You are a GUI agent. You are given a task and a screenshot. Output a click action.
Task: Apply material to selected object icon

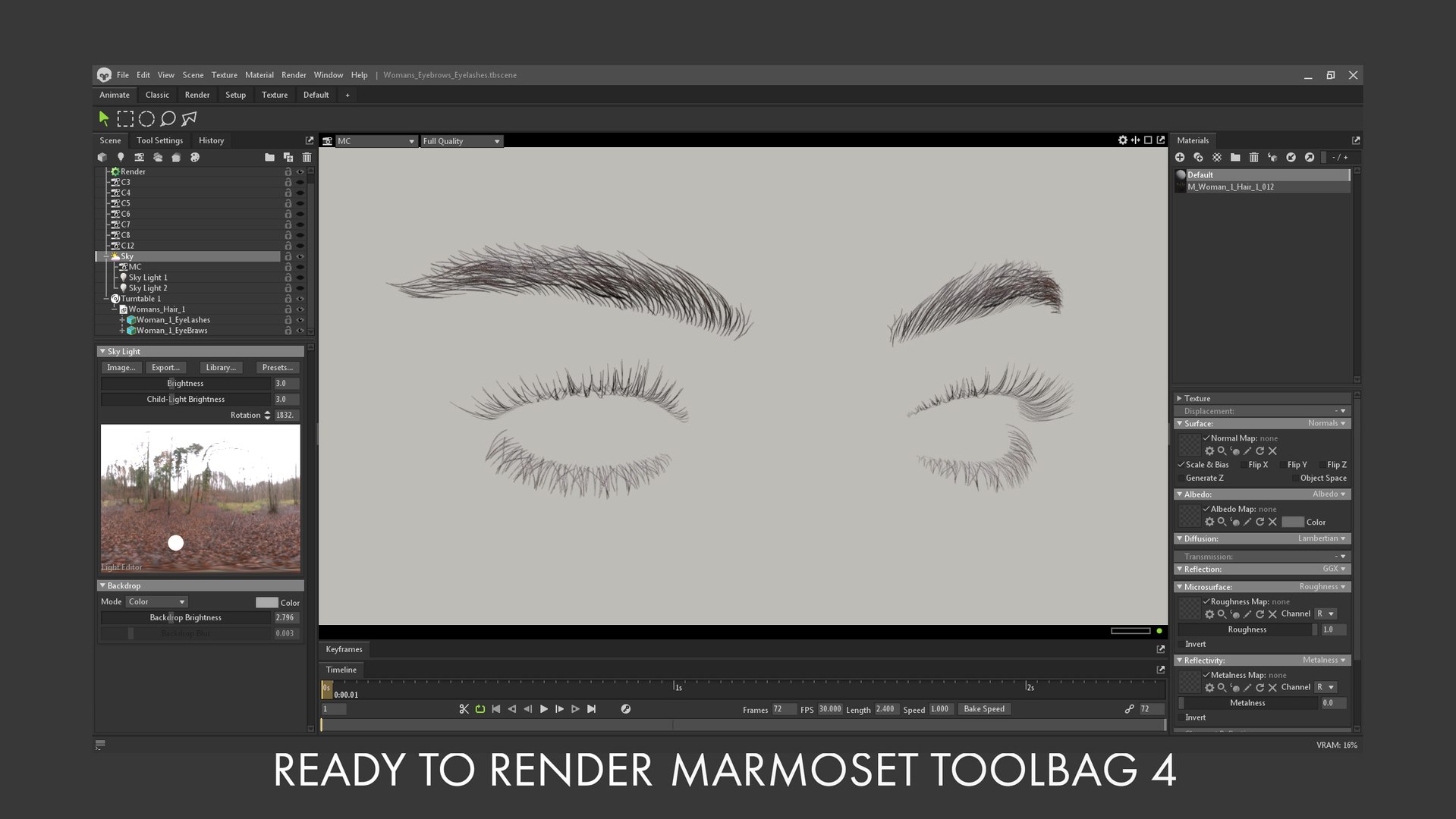[x=1272, y=157]
